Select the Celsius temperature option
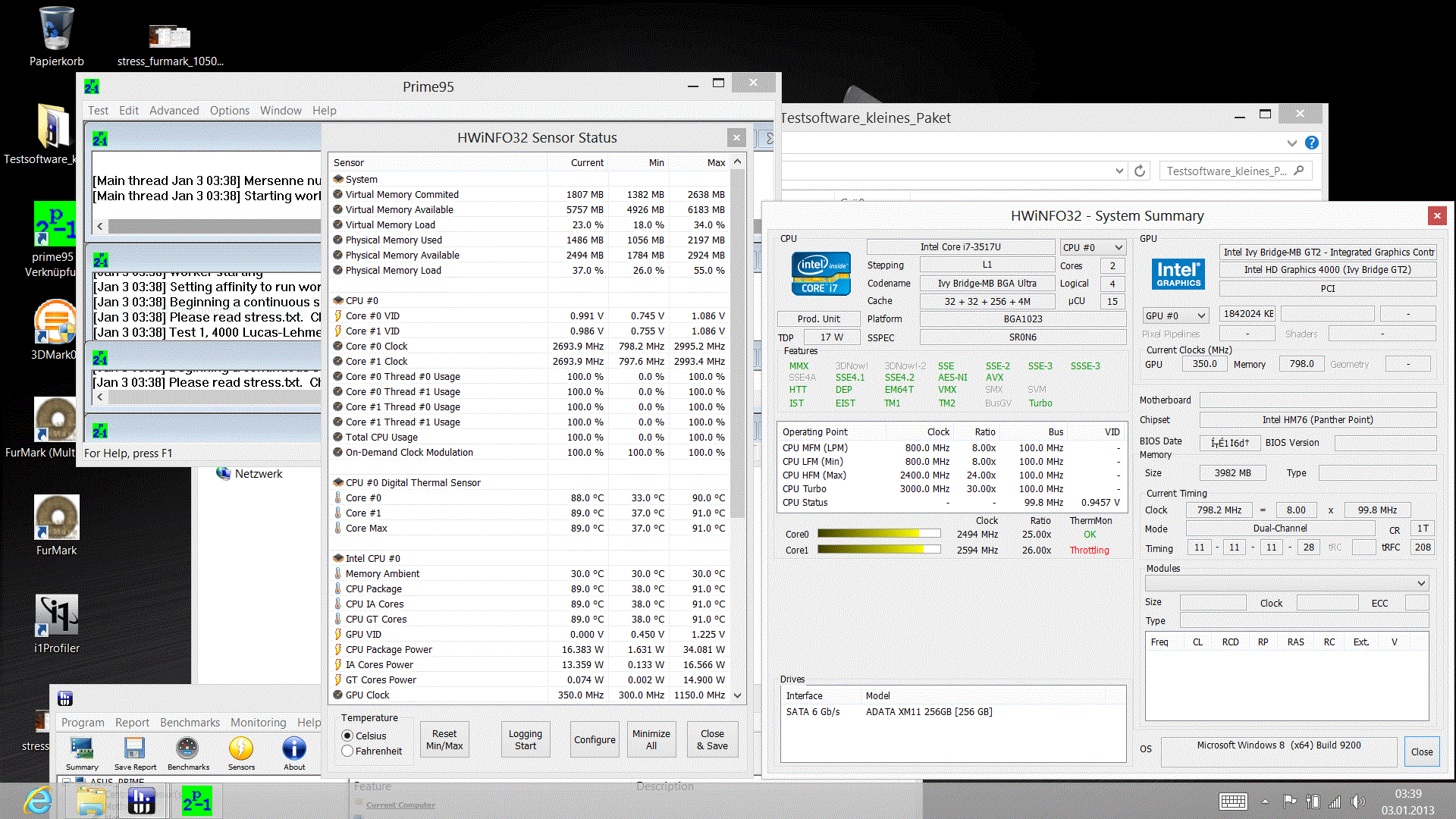Screen dimensions: 1456x819 [347, 736]
